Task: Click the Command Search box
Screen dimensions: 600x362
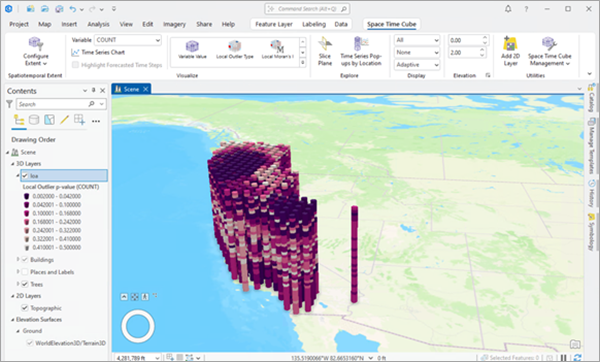Action: (x=307, y=9)
